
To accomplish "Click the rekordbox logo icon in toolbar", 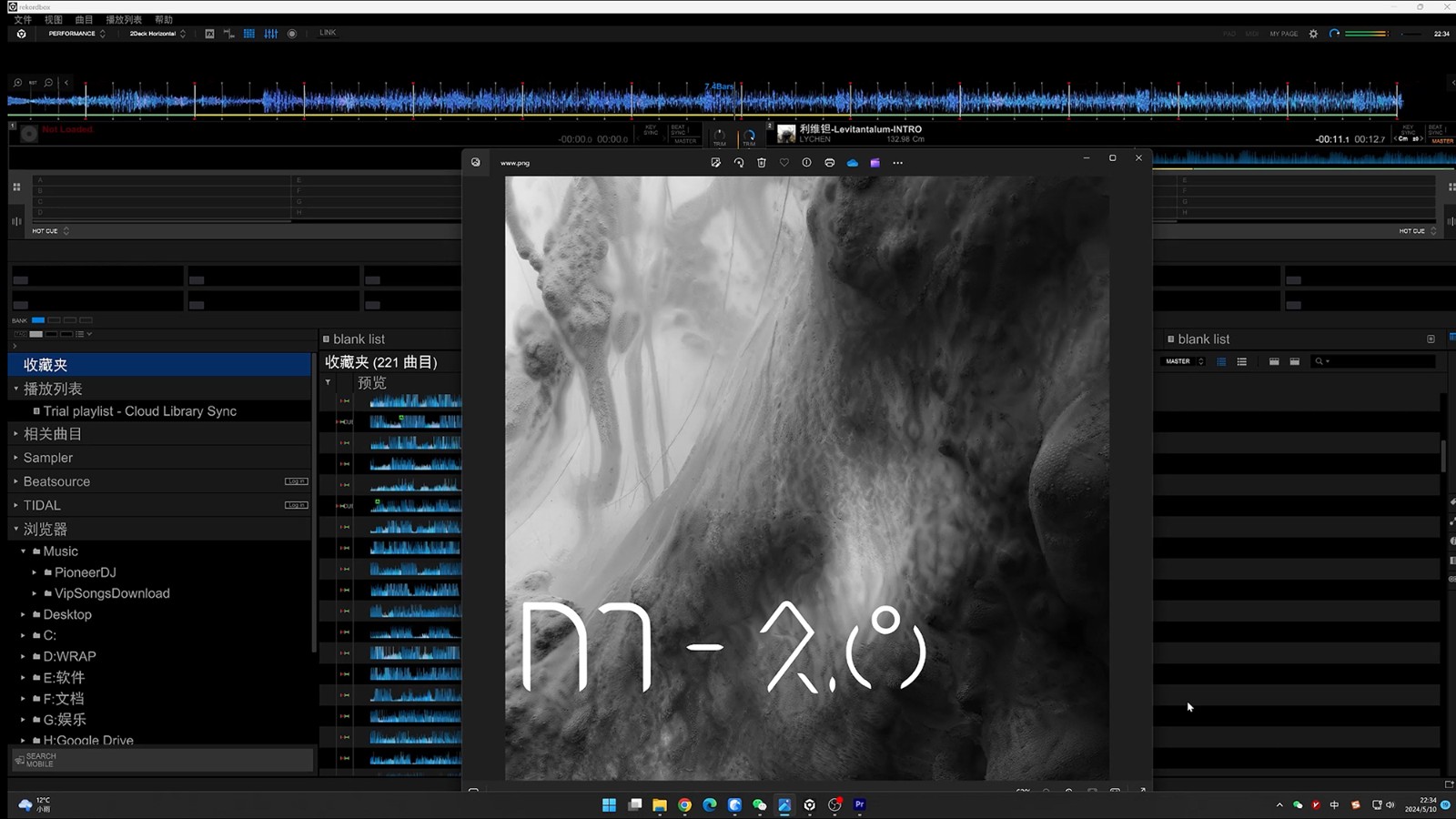I will click(21, 34).
